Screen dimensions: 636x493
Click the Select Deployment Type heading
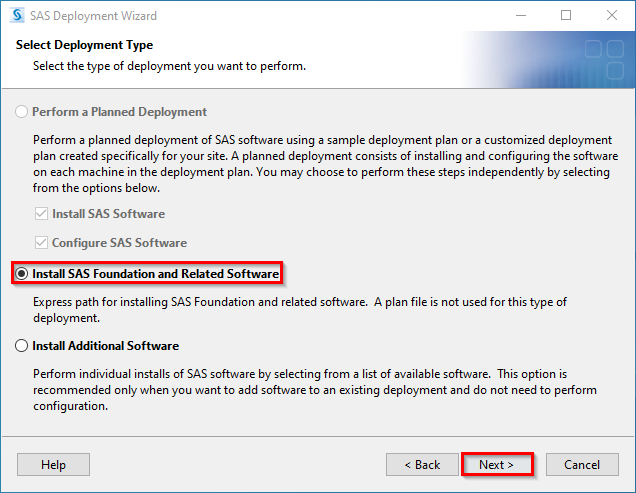pos(84,45)
